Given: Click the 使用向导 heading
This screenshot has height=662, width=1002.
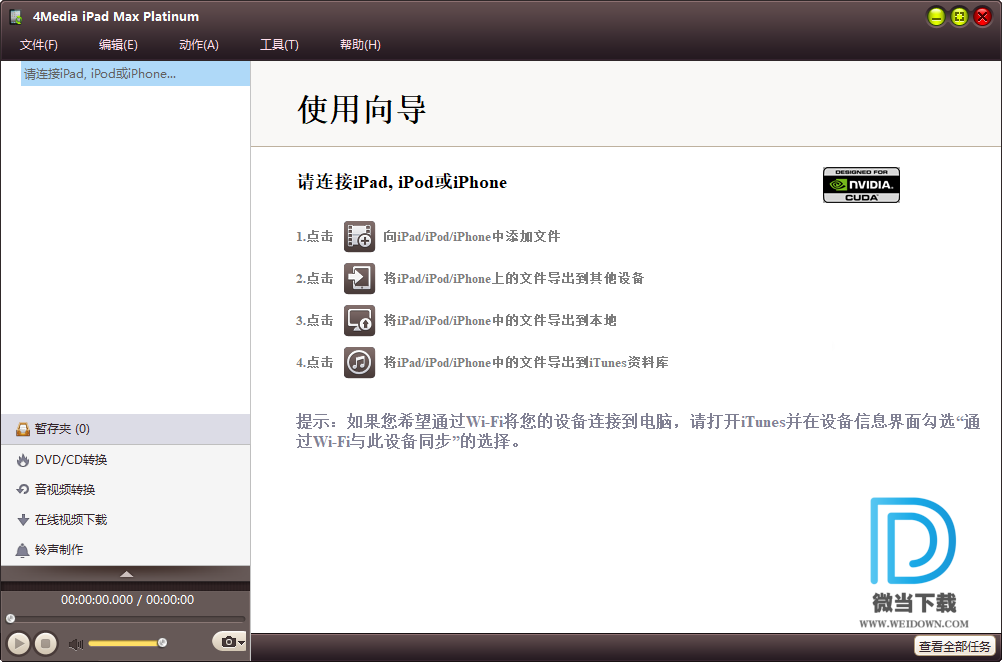Looking at the screenshot, I should click(x=362, y=109).
